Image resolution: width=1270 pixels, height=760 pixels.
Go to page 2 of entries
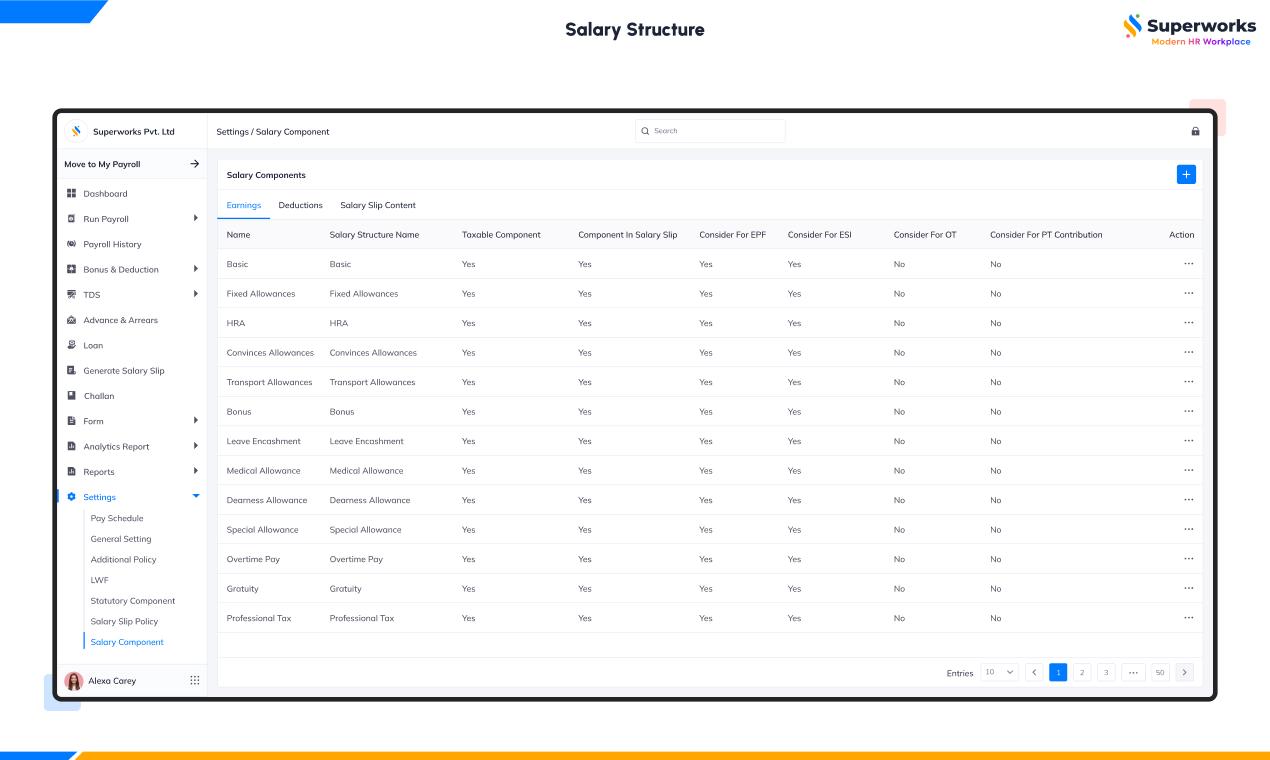tap(1082, 673)
